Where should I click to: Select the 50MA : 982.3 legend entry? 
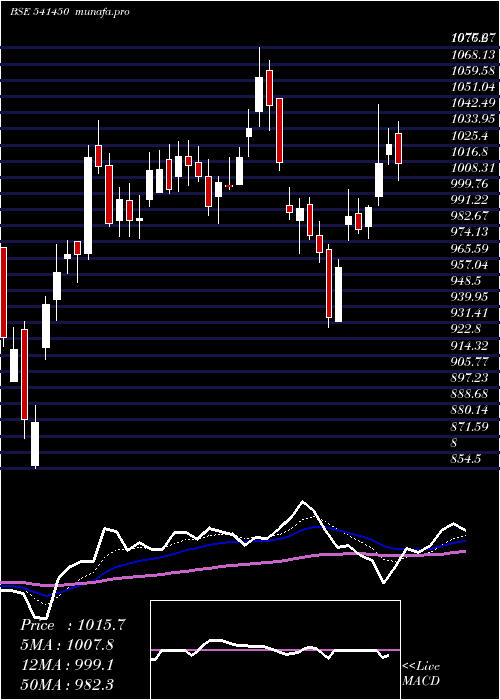click(67, 684)
